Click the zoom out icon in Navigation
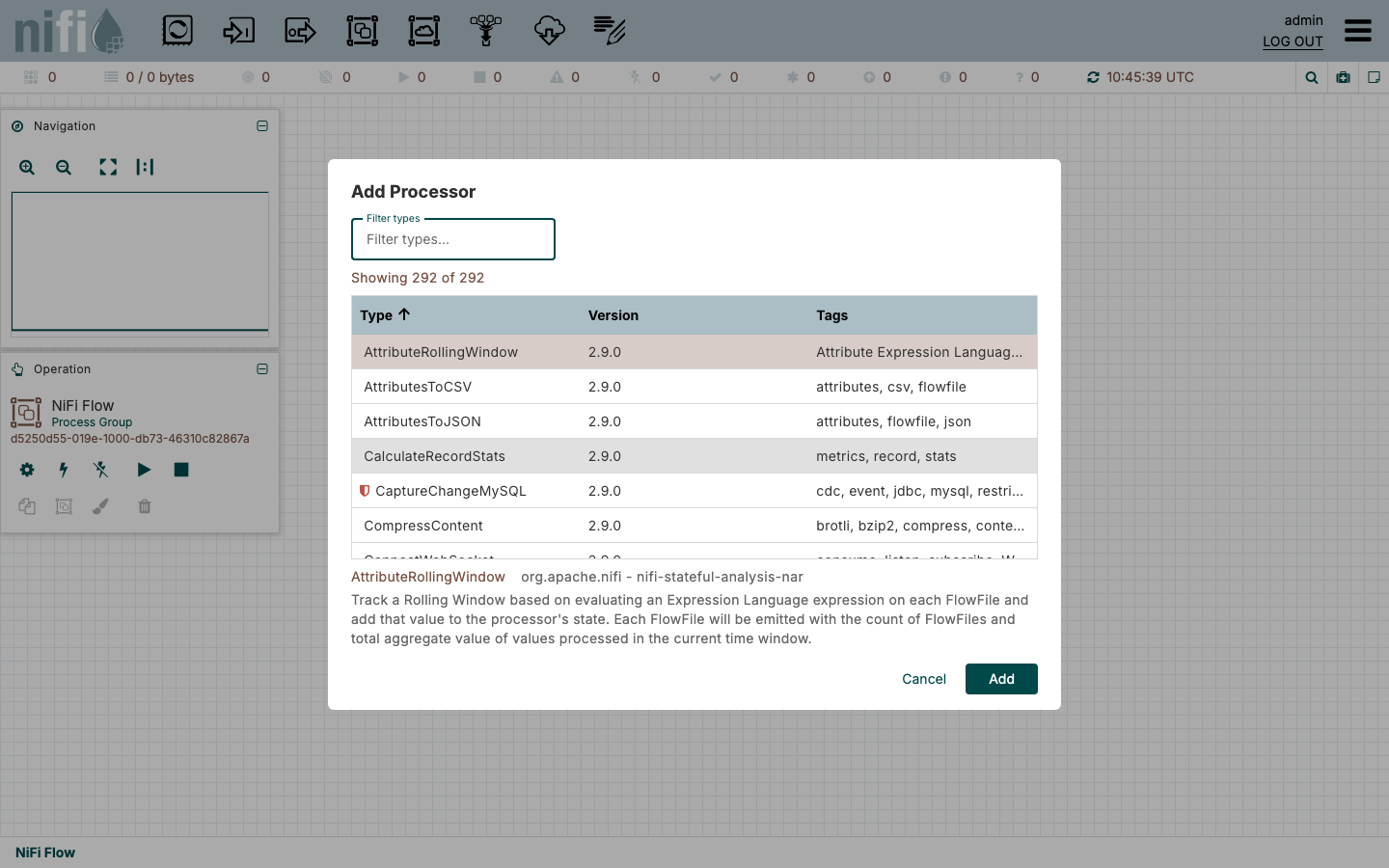Viewport: 1389px width, 868px height. 64,168
